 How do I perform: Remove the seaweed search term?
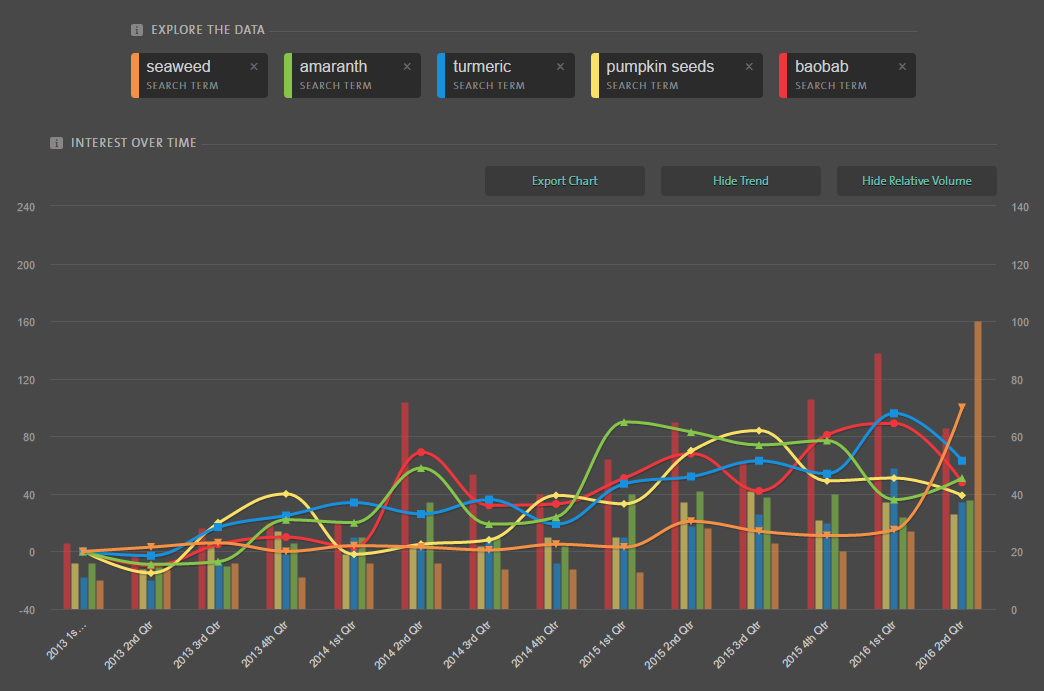click(253, 67)
